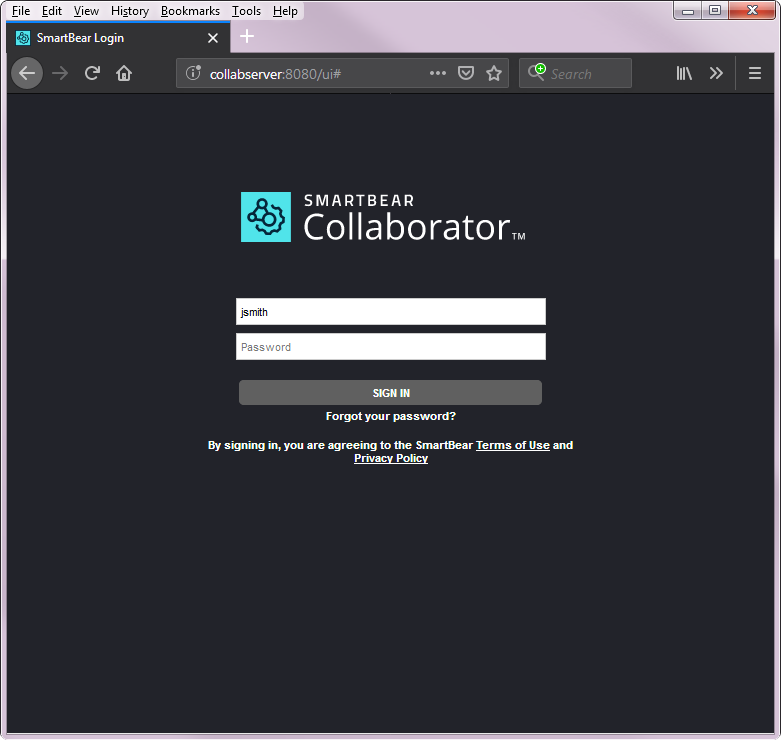781x740 pixels.
Task: Show site information icon in address bar
Action: tap(193, 73)
